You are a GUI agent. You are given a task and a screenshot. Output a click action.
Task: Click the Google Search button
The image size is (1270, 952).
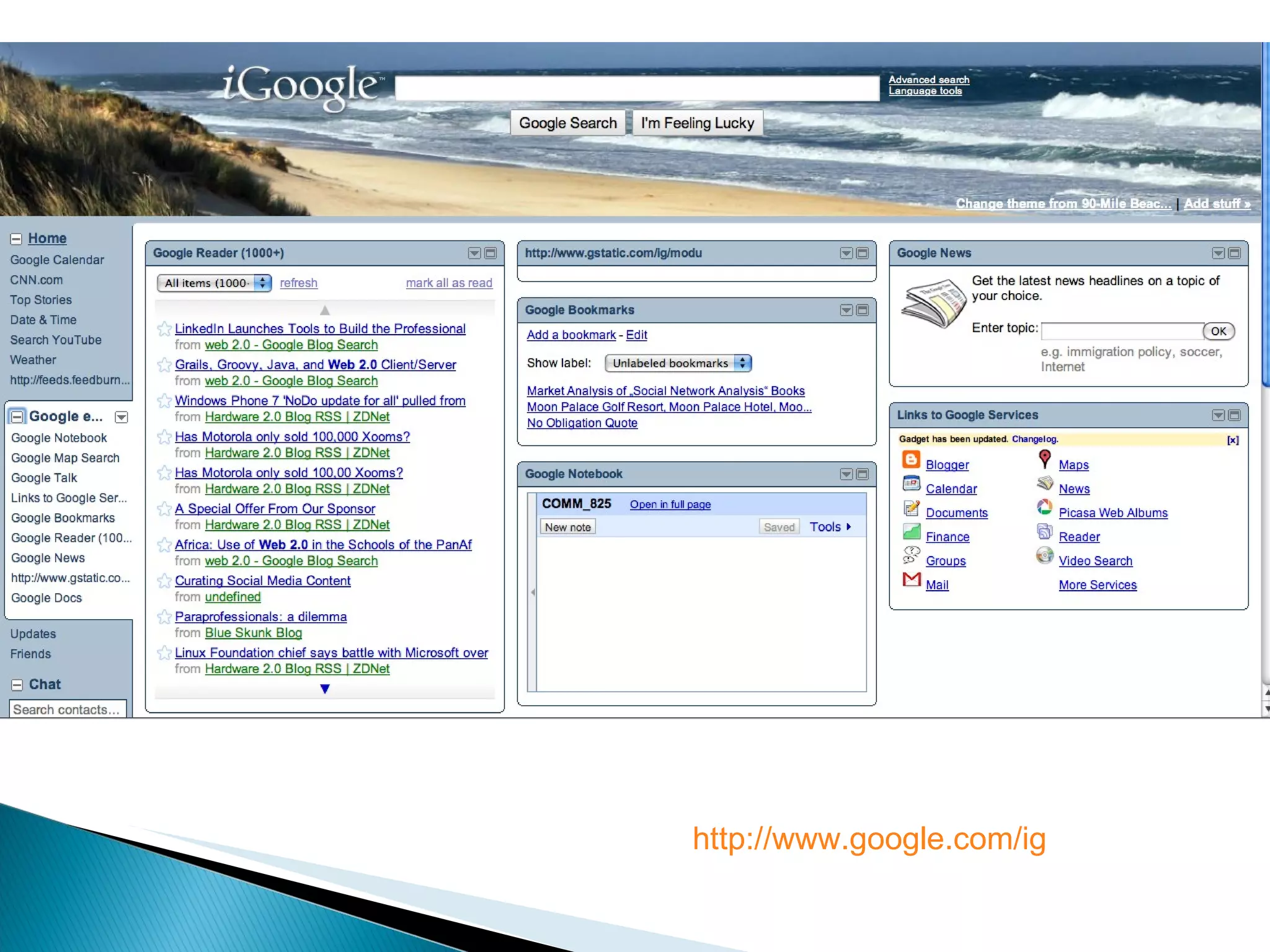tap(567, 123)
